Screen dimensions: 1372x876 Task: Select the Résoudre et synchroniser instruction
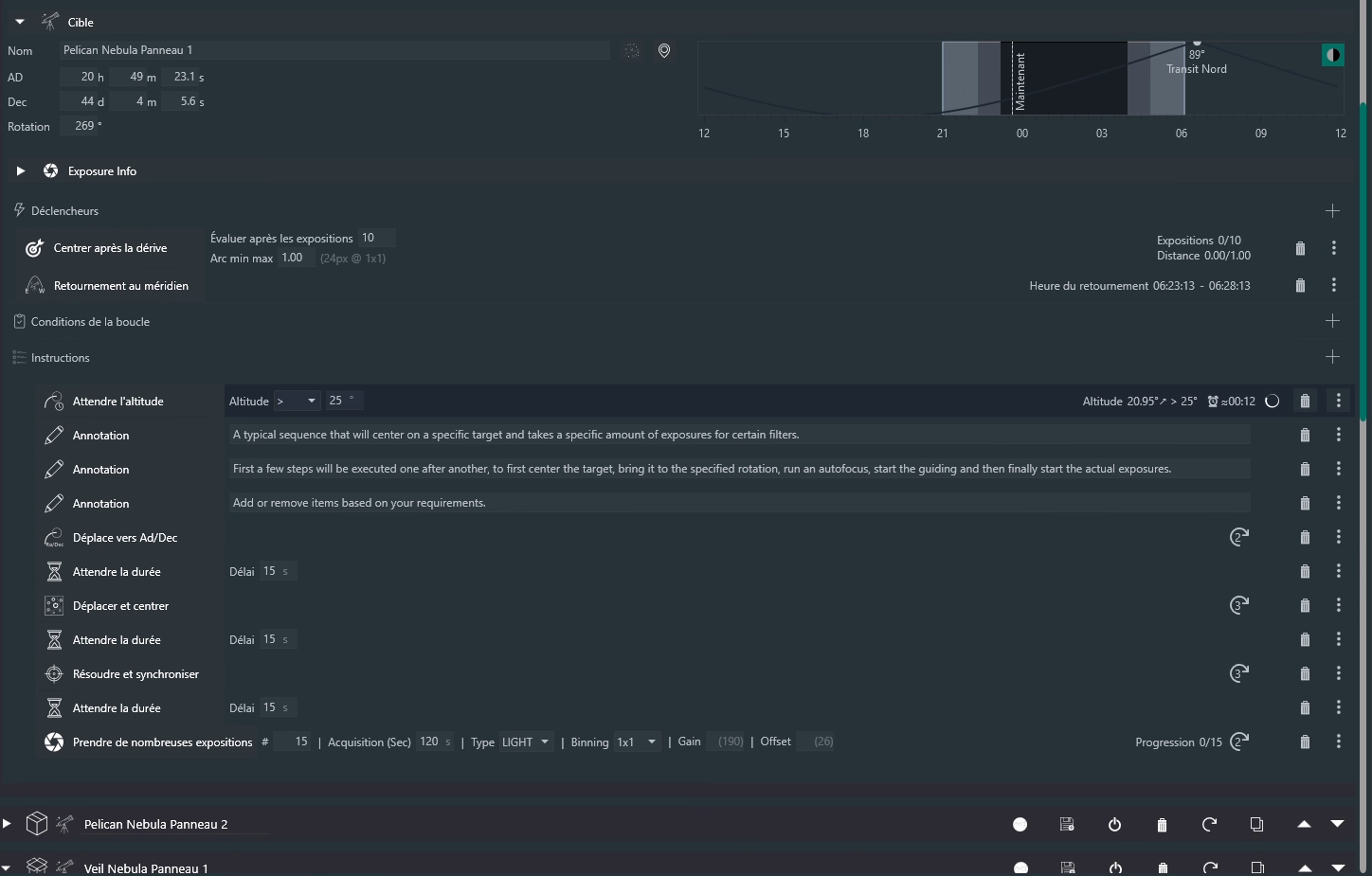click(135, 674)
